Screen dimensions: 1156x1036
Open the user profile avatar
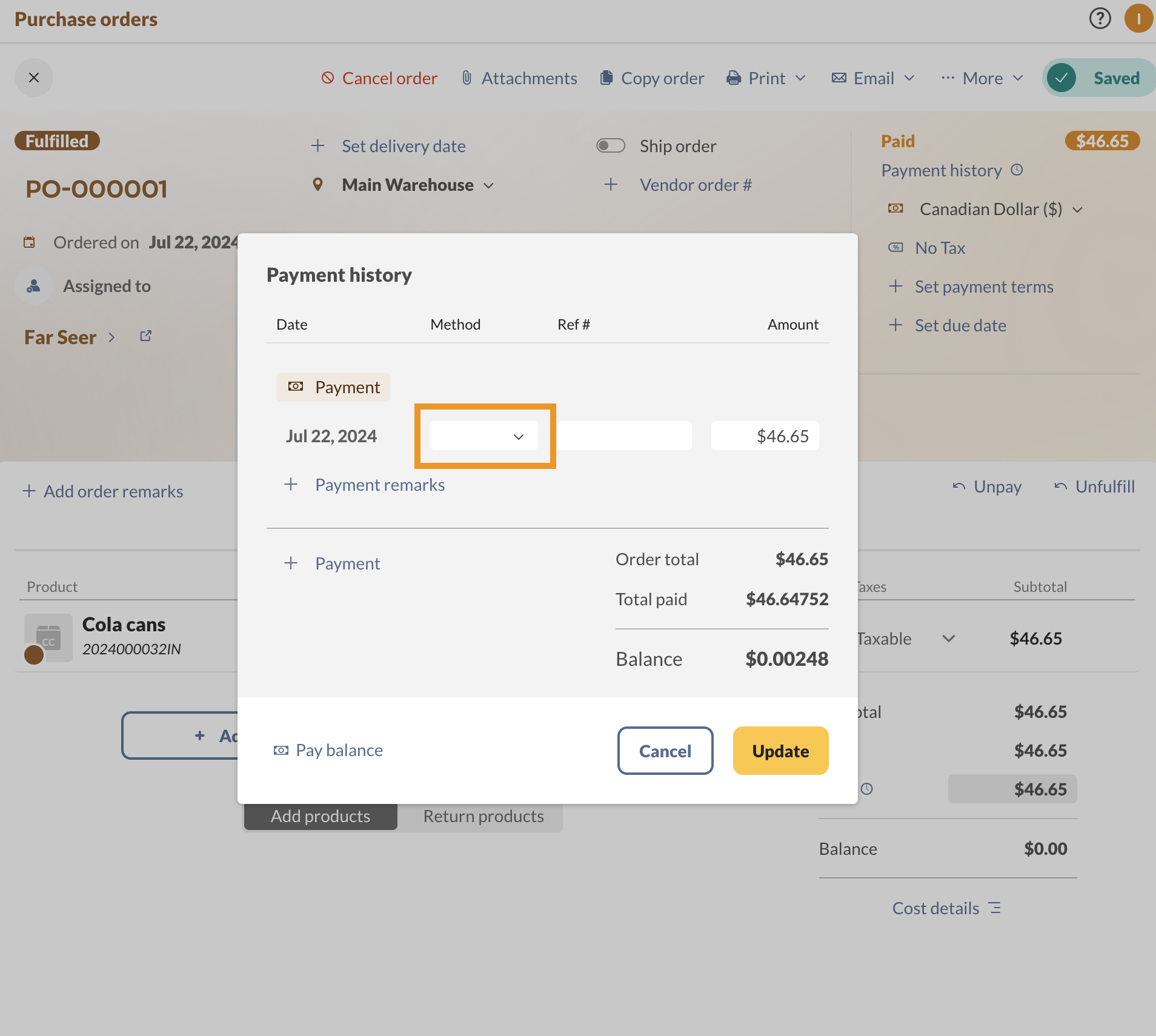point(1138,19)
